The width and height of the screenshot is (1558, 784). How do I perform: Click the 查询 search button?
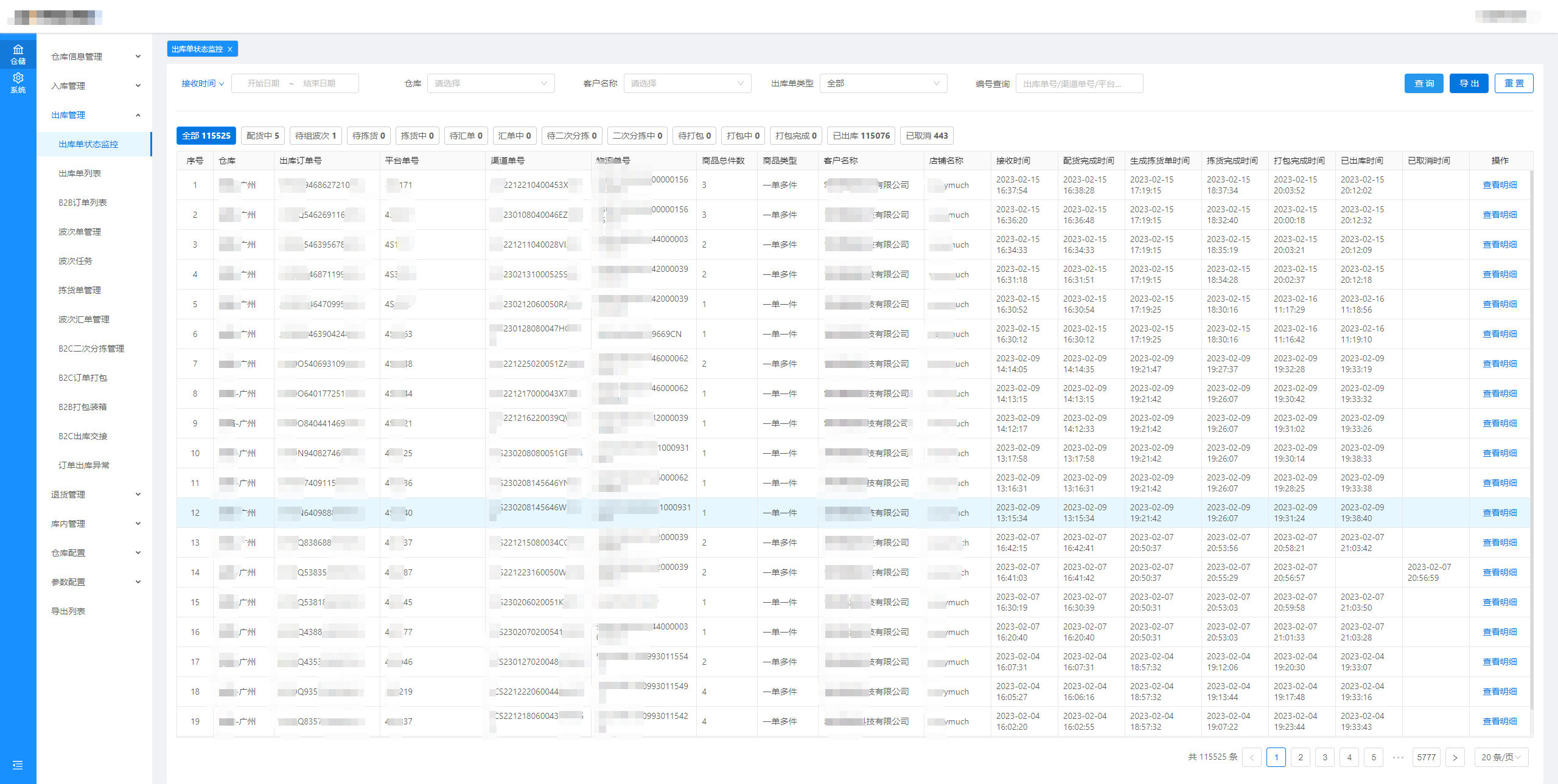1424,83
